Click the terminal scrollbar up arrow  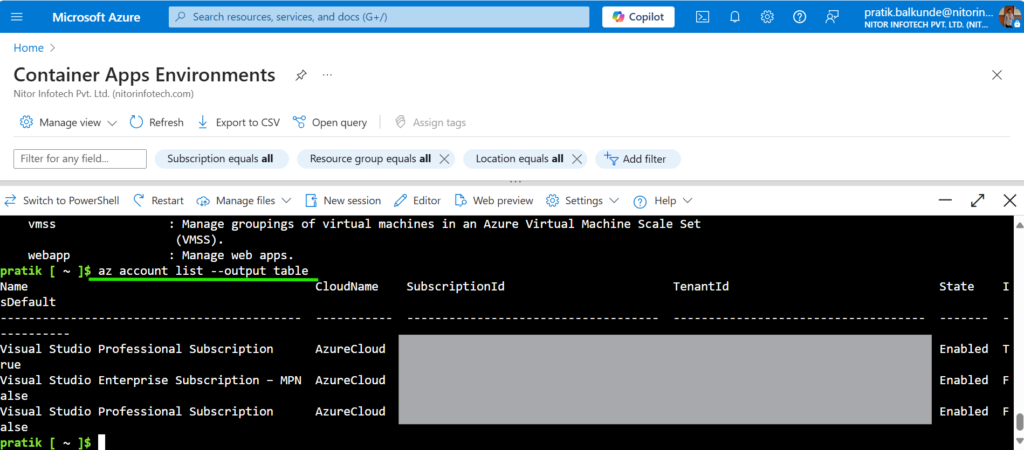point(1019,224)
